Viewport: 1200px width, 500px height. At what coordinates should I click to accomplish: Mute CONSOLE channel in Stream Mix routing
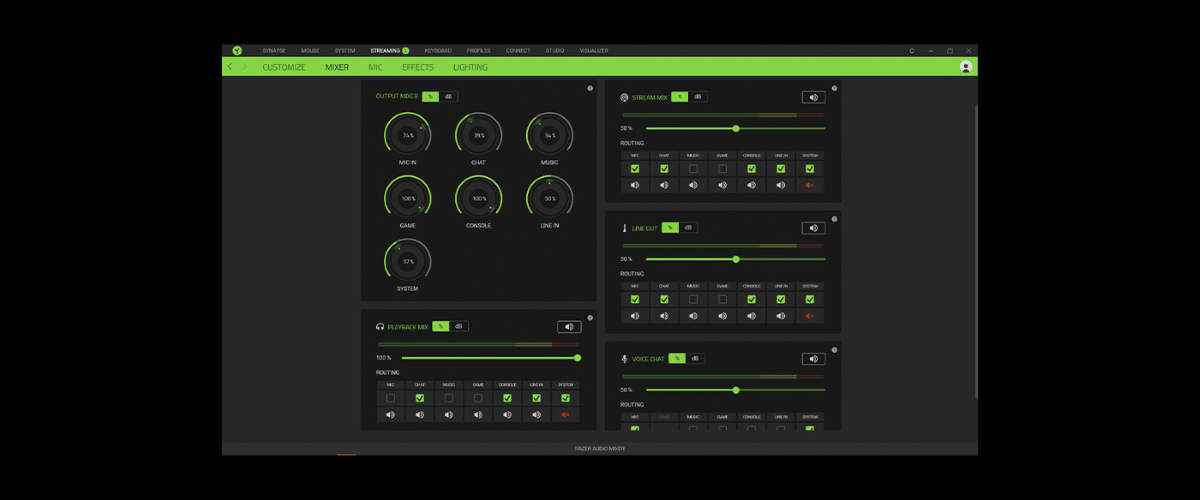point(751,185)
